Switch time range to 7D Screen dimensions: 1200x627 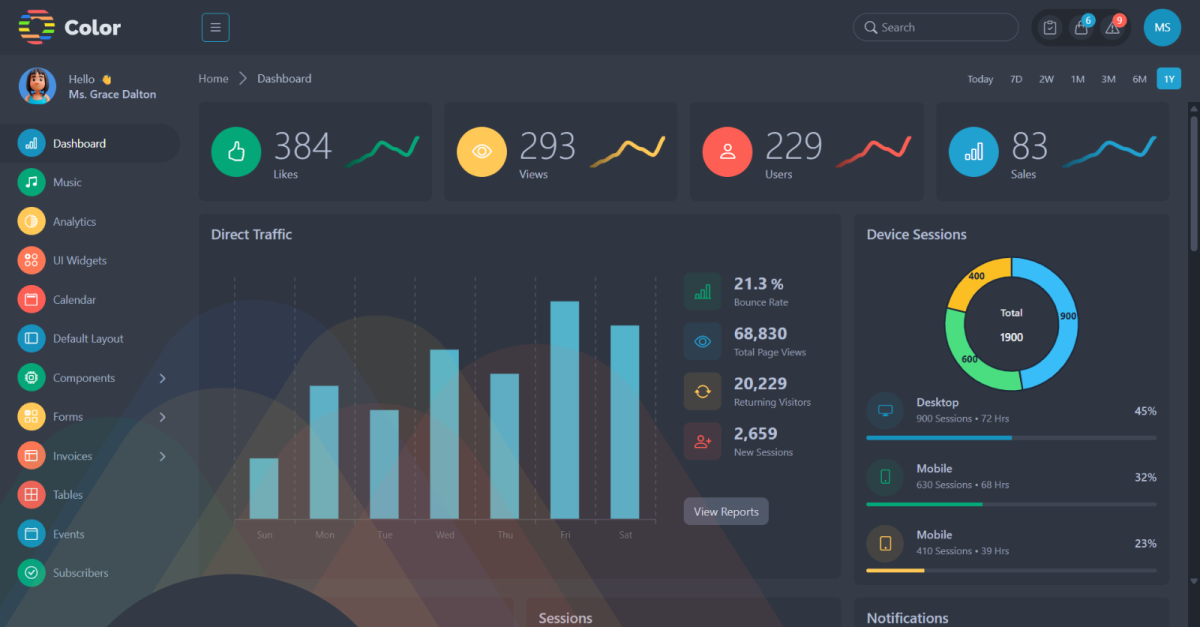(1016, 79)
